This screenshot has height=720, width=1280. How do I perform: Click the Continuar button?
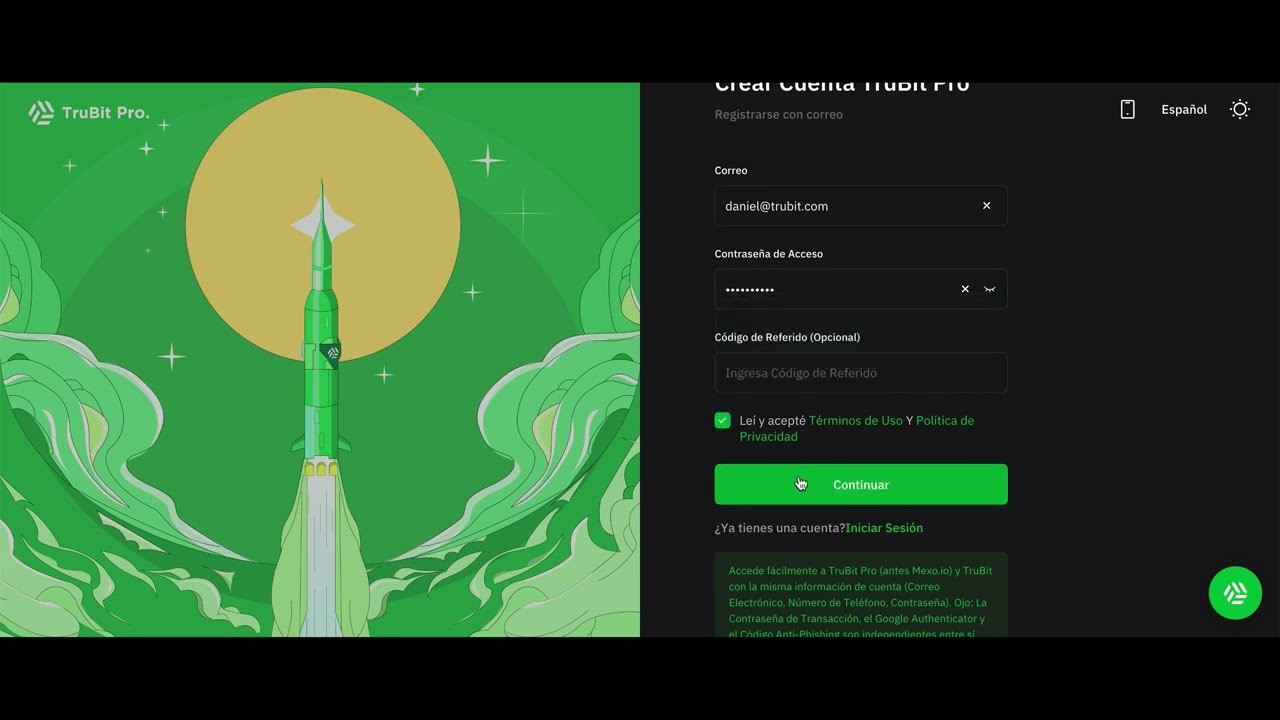(861, 484)
